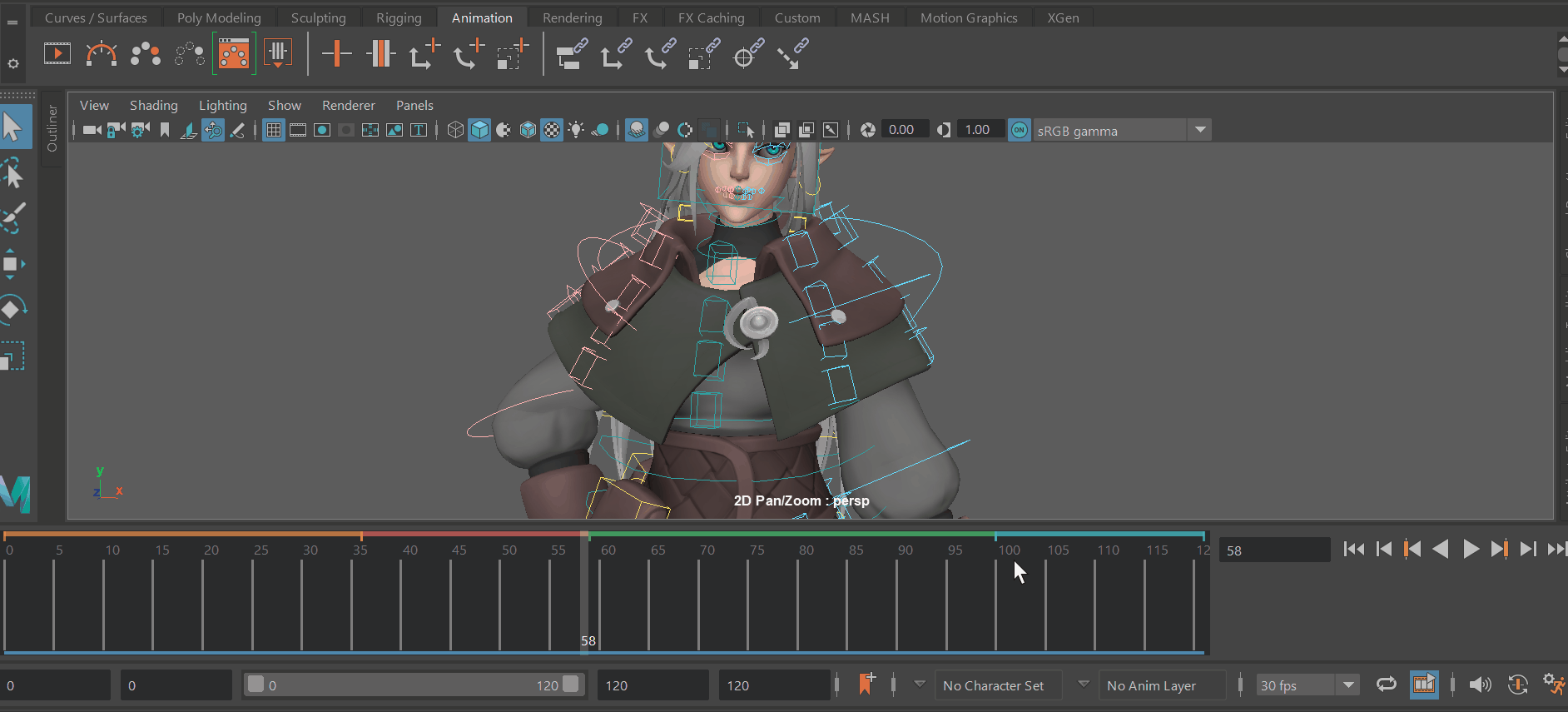Open the audio volume speaker icon
Viewport: 1568px width, 712px height.
1480,685
